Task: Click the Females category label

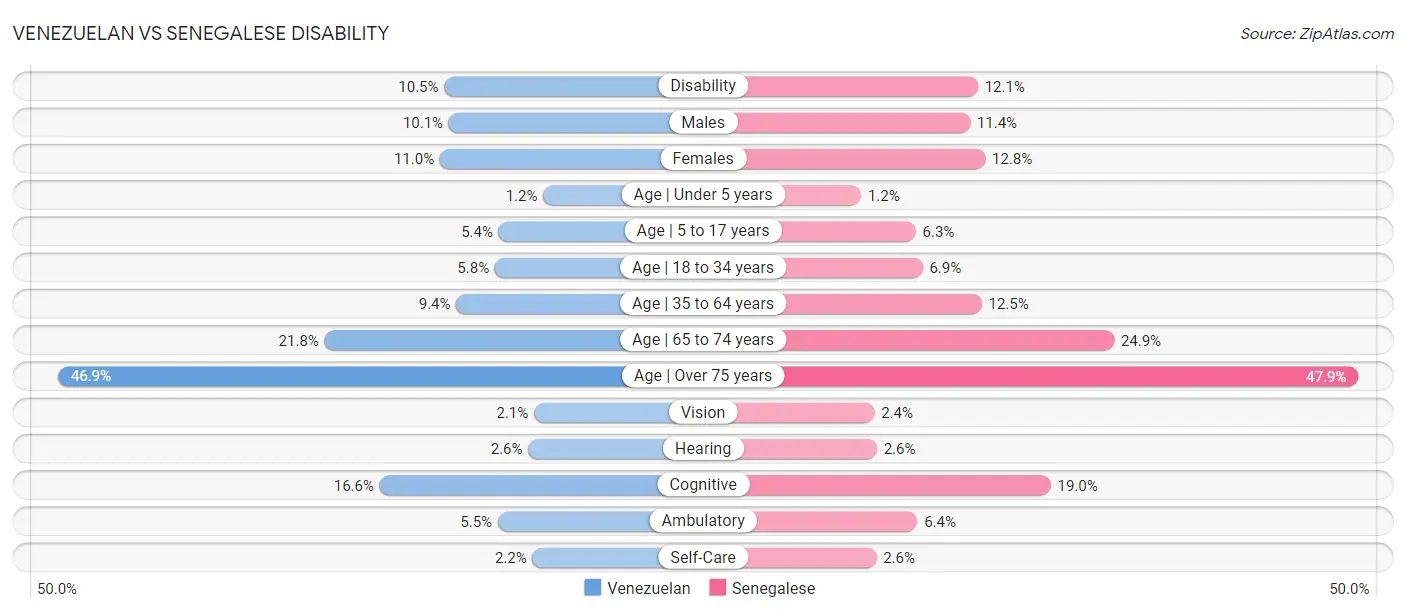Action: point(703,158)
